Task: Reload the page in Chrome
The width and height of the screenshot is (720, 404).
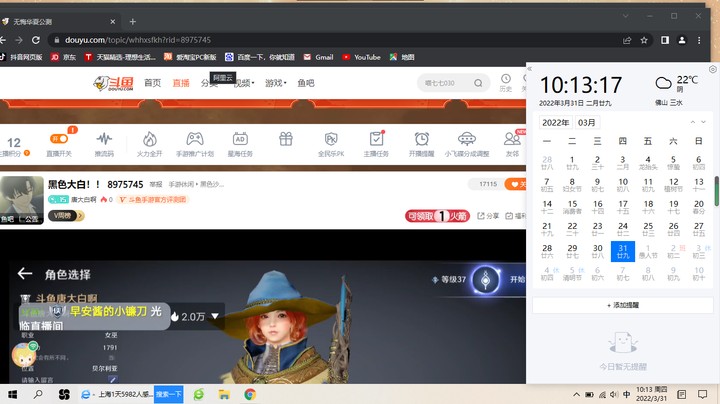Action: click(x=35, y=40)
